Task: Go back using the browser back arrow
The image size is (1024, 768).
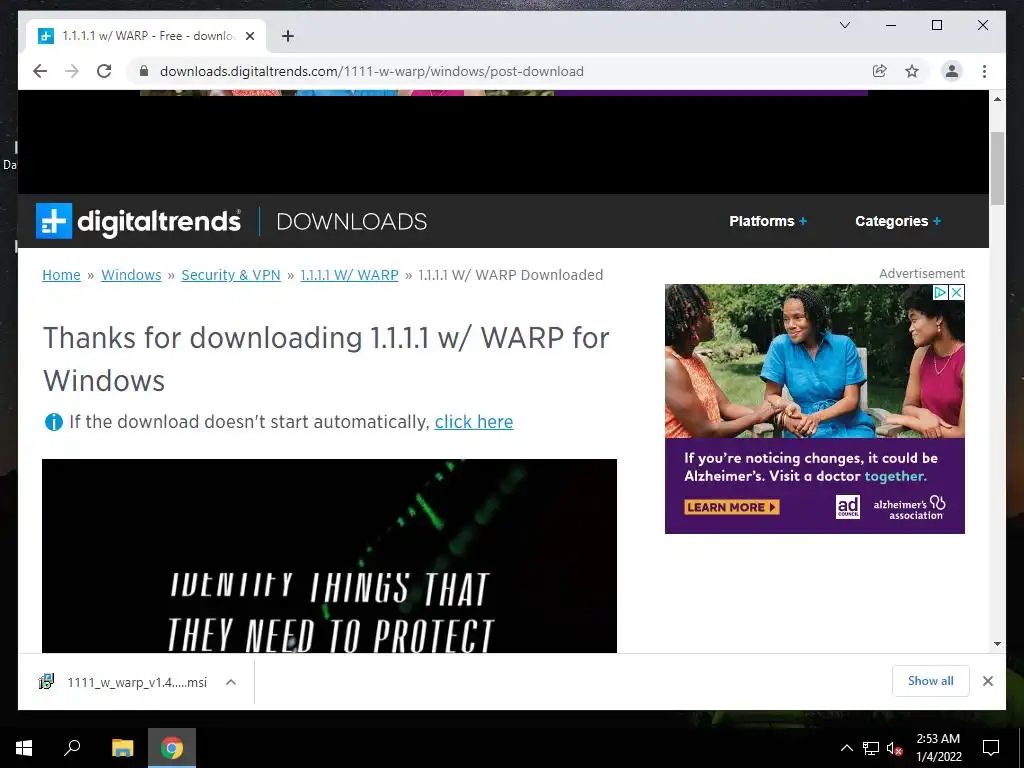Action: (40, 71)
